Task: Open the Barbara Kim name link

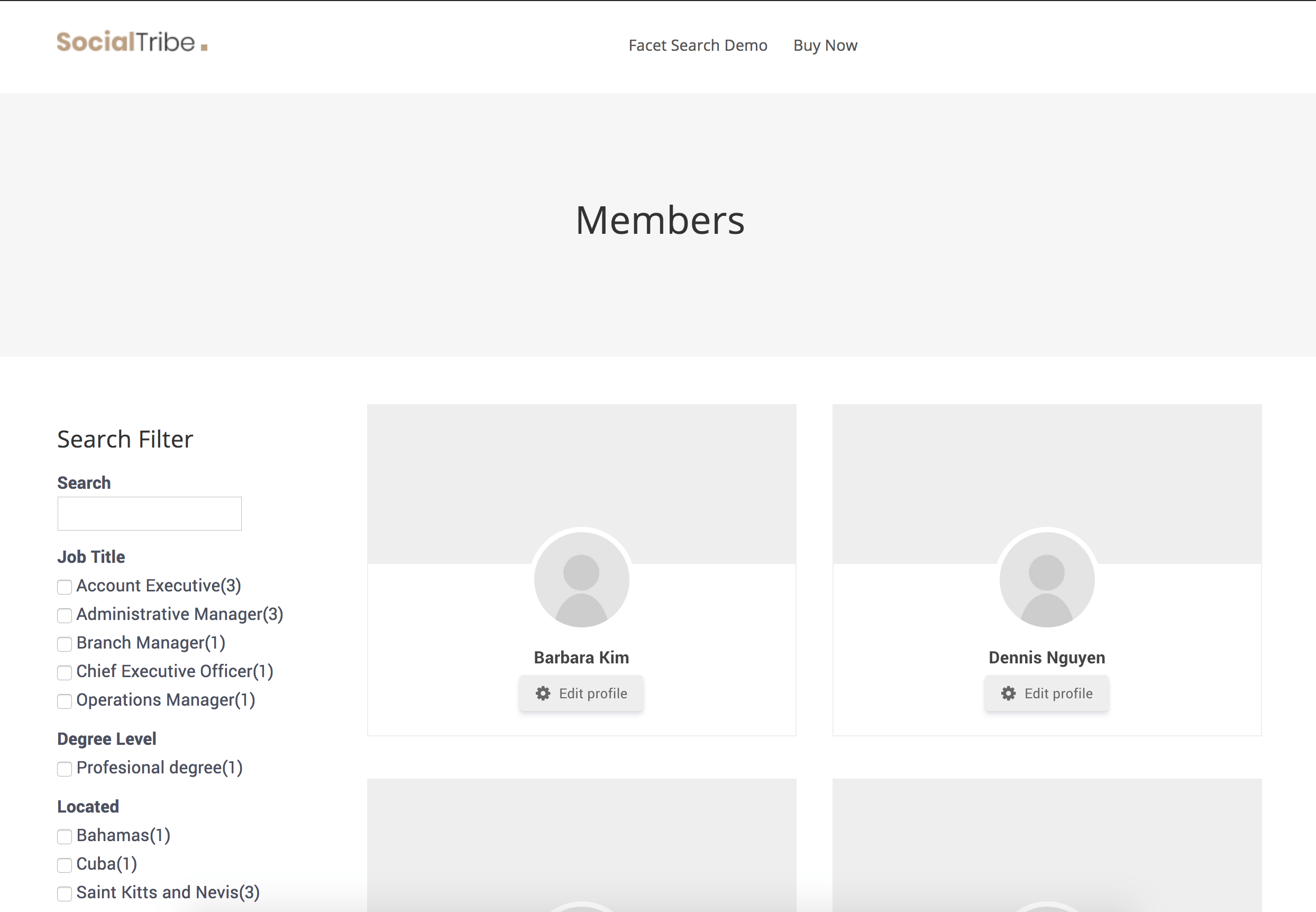Action: click(581, 657)
